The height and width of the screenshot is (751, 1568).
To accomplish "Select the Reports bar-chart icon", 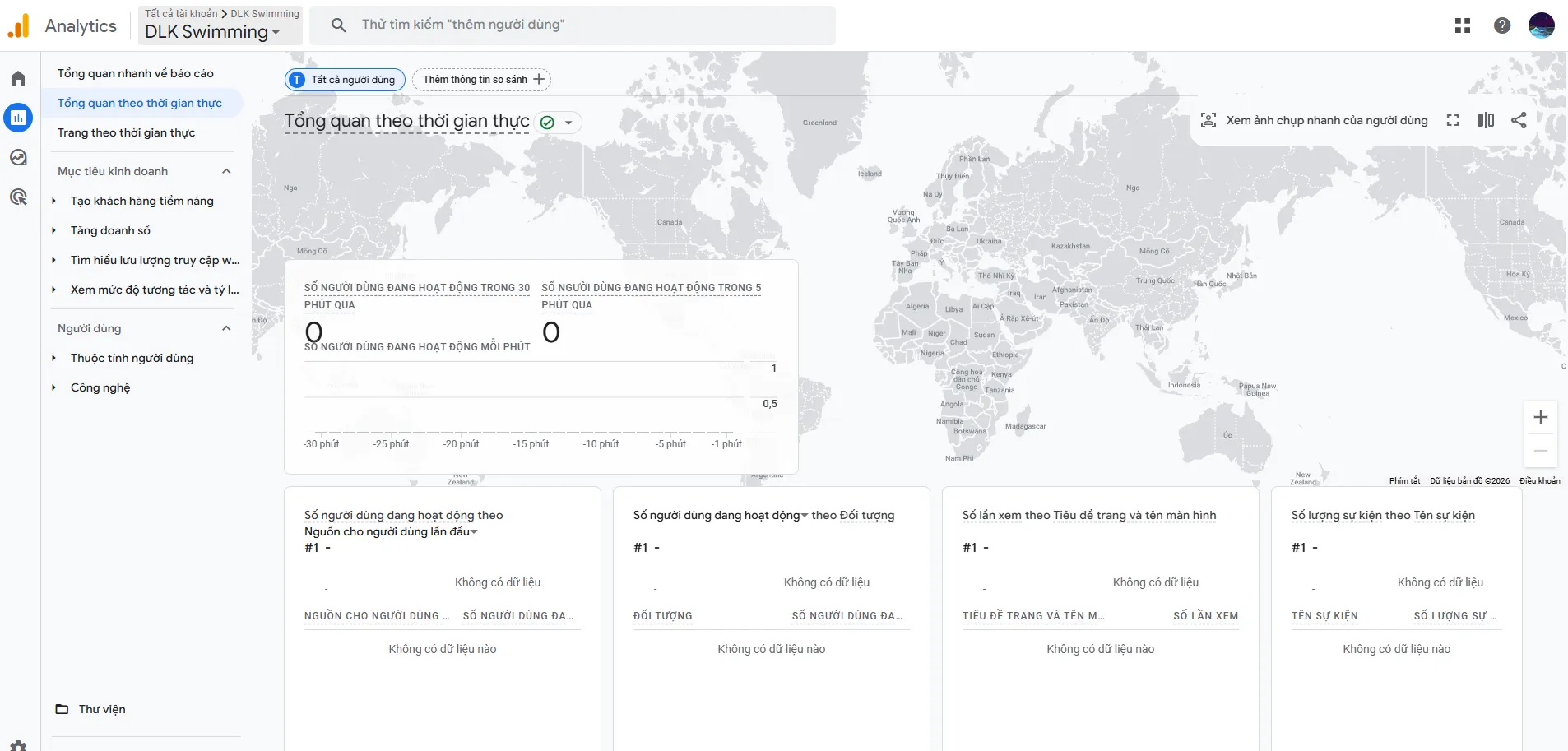I will tap(18, 118).
